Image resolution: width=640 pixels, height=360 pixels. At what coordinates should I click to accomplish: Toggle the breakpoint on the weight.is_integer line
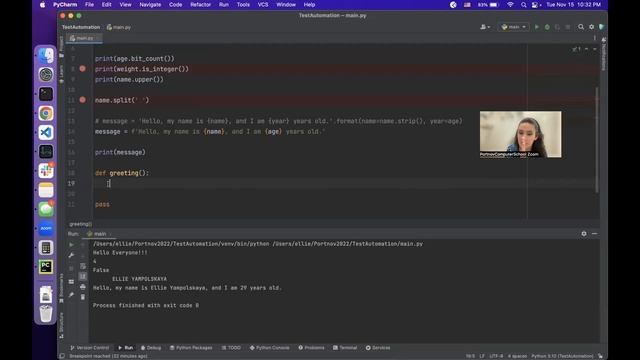click(82, 69)
